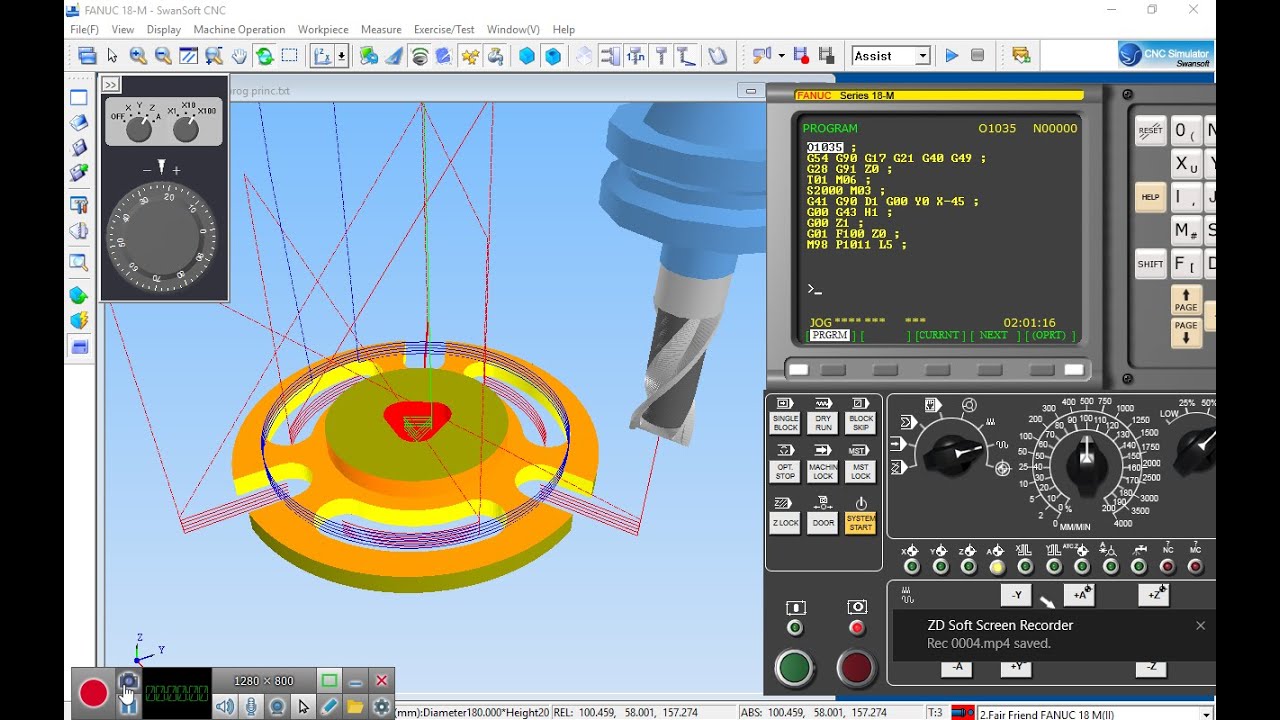Viewport: 1280px width, 720px height.
Task: Toggle the DOOR button
Action: (x=823, y=523)
